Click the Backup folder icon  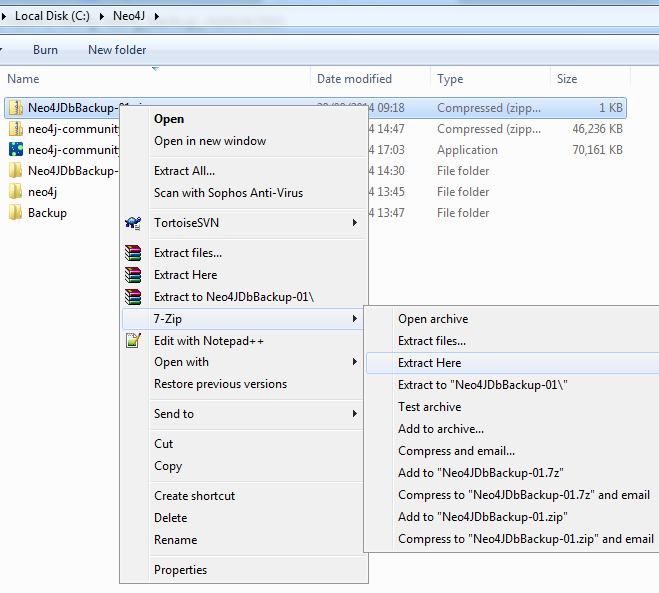coord(16,213)
